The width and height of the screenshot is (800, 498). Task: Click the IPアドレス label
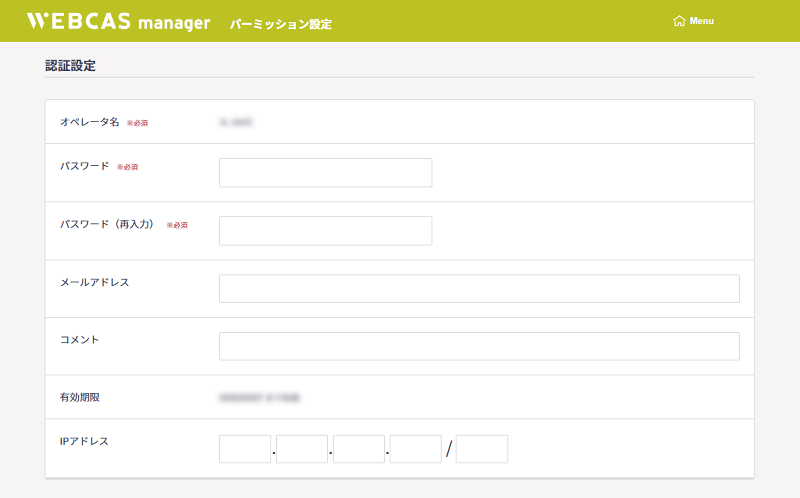84,441
